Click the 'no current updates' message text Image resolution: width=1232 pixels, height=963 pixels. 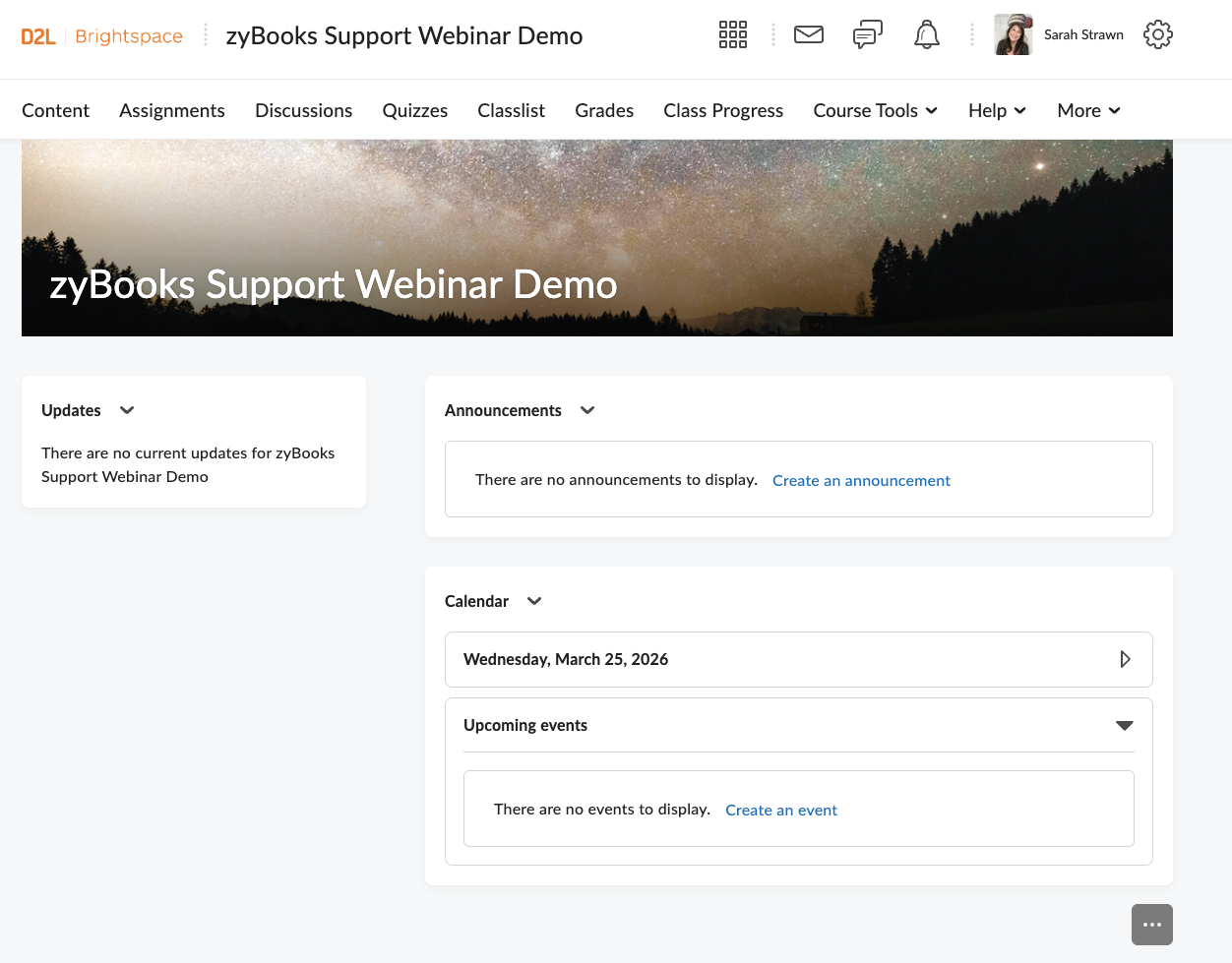click(x=188, y=464)
